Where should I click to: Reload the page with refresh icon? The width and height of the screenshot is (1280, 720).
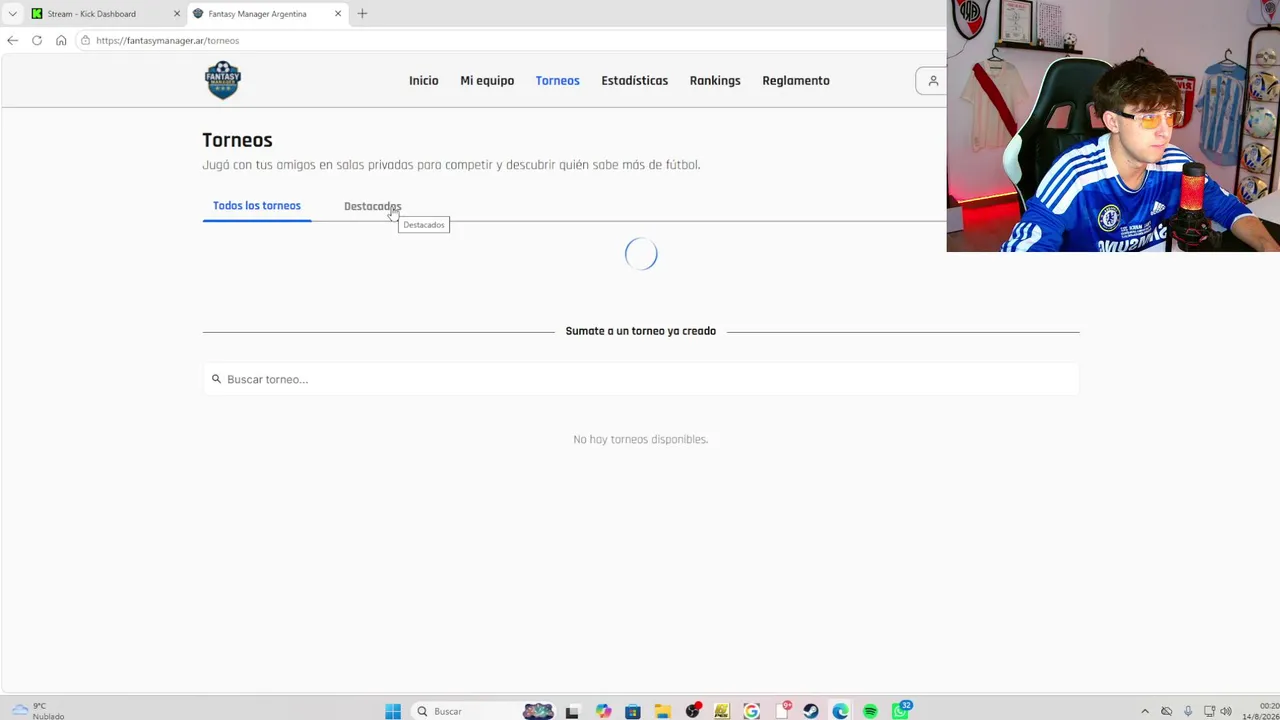tap(37, 40)
